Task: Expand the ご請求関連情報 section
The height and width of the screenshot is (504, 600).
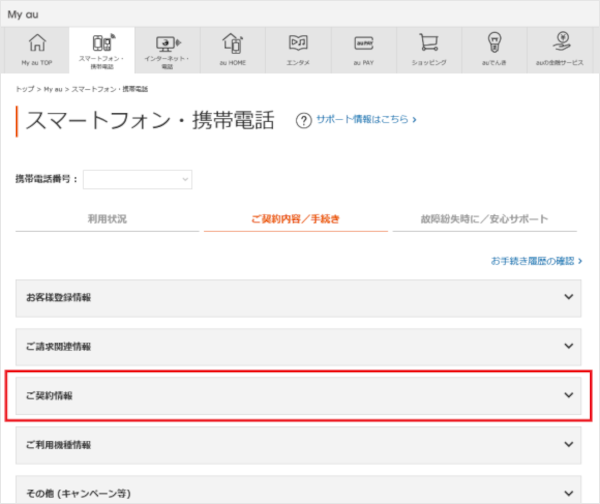Action: click(x=299, y=346)
